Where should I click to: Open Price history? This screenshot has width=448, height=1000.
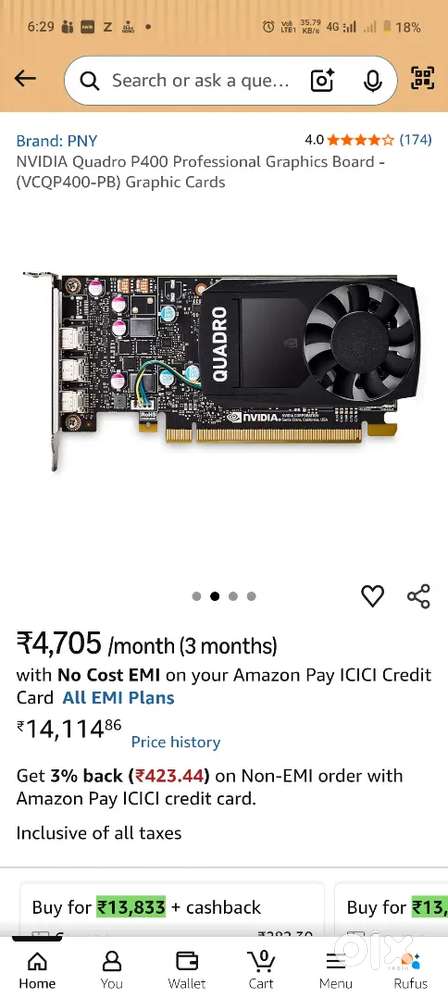(x=175, y=742)
